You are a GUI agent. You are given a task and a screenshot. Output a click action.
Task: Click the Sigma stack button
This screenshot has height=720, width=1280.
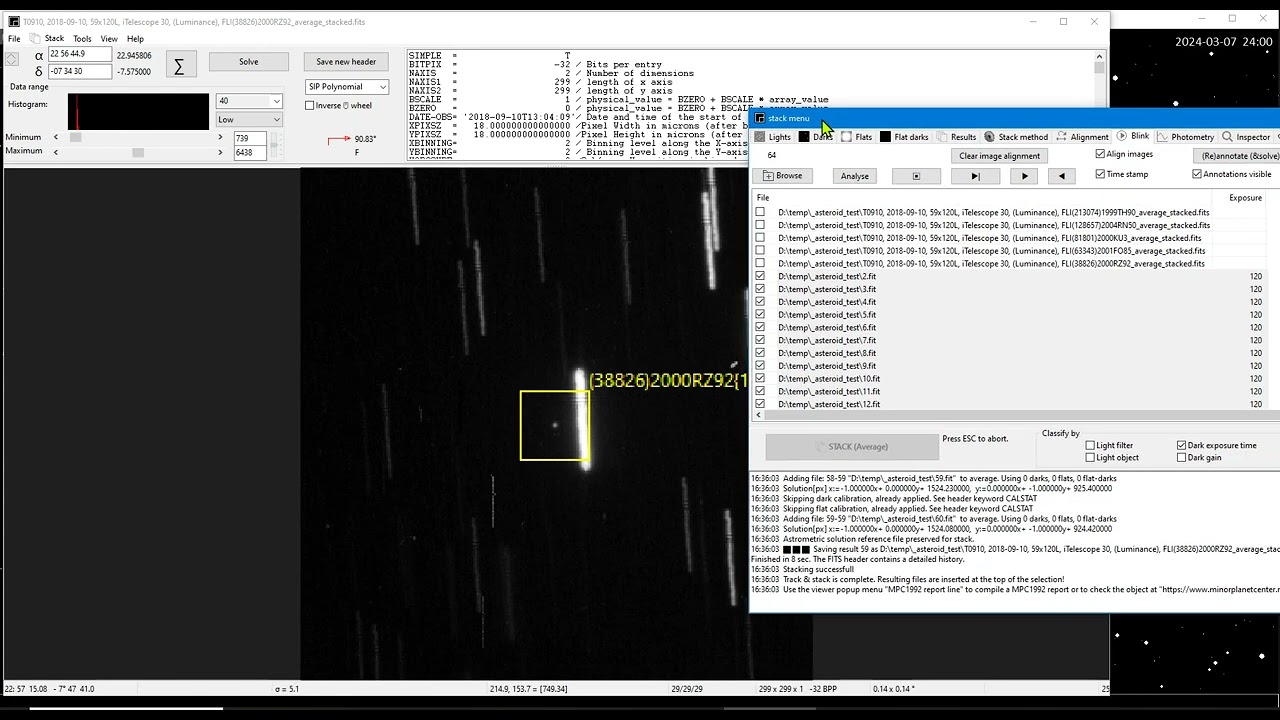[179, 66]
